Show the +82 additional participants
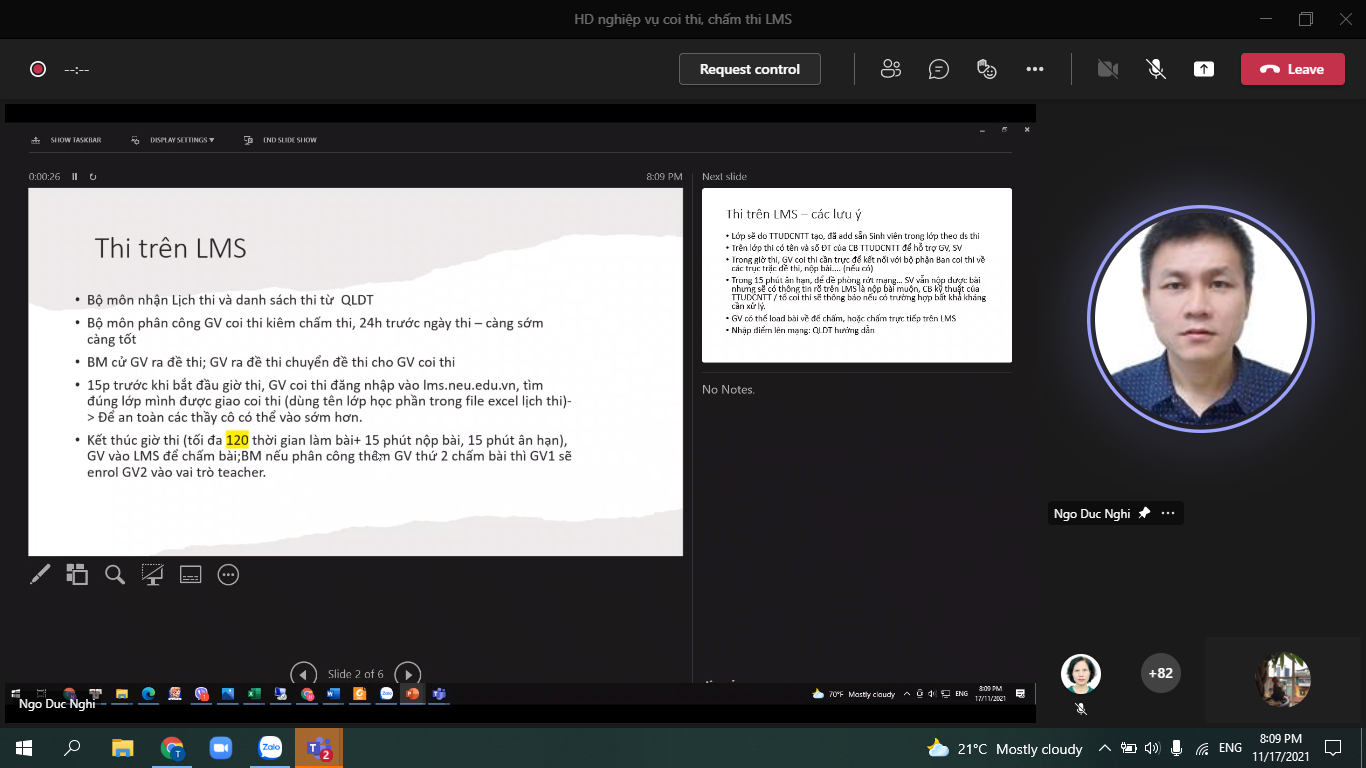This screenshot has width=1366, height=768. [1160, 673]
